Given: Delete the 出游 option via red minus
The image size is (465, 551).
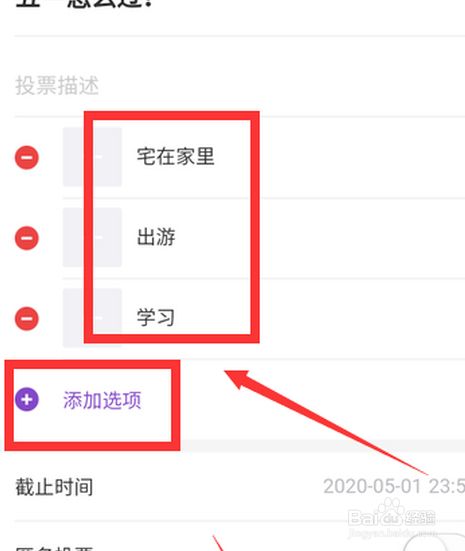Looking at the screenshot, I should click(27, 238).
